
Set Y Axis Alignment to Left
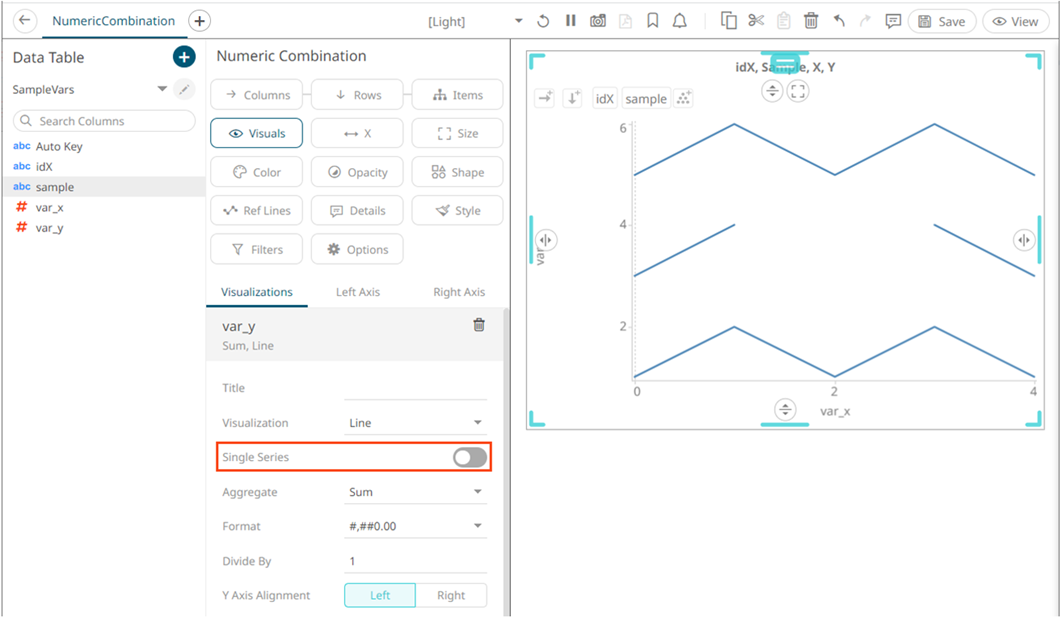(380, 595)
